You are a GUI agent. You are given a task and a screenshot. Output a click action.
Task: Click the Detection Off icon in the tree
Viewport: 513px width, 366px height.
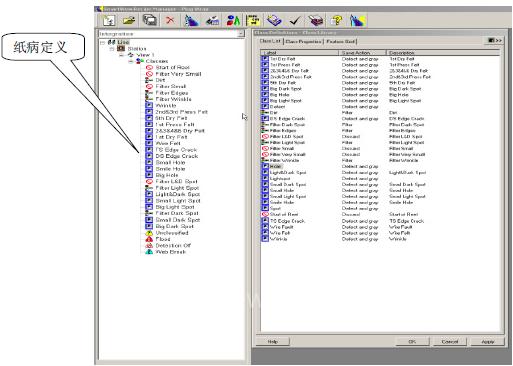[x=149, y=246]
